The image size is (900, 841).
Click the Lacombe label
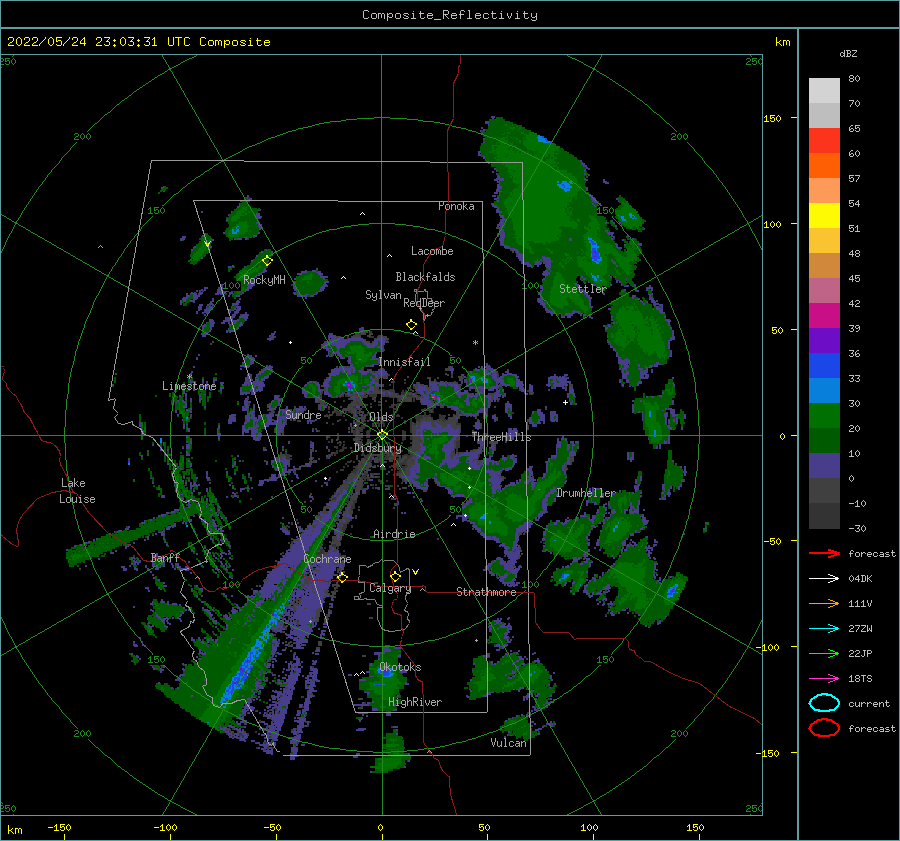point(432,251)
